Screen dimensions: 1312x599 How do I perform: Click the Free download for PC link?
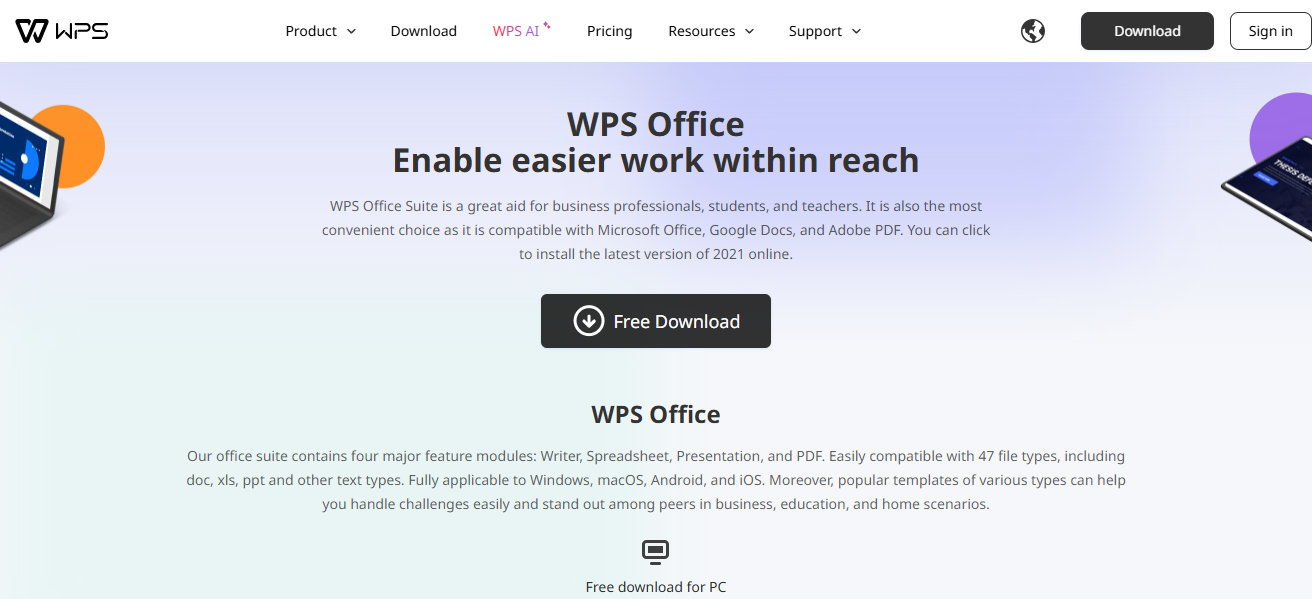click(656, 587)
